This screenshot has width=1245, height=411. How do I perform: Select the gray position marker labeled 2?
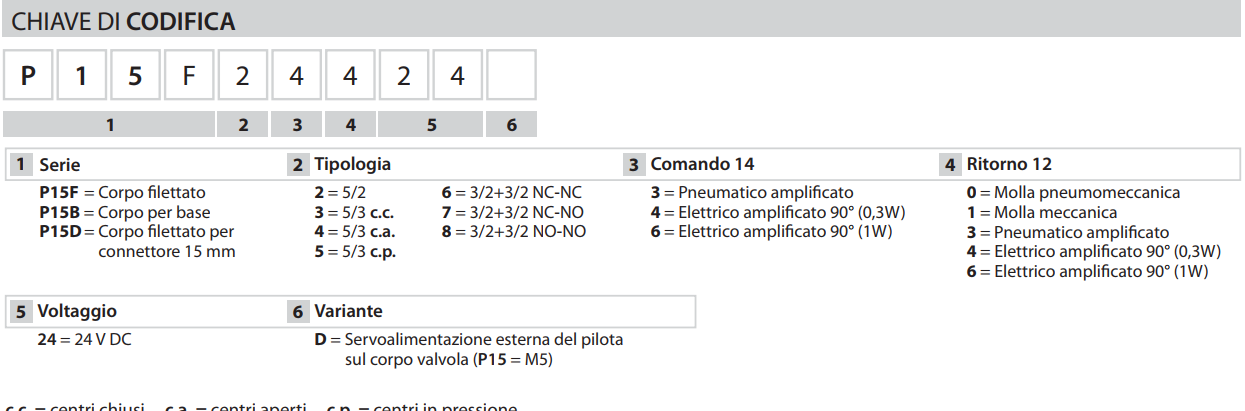click(x=243, y=124)
